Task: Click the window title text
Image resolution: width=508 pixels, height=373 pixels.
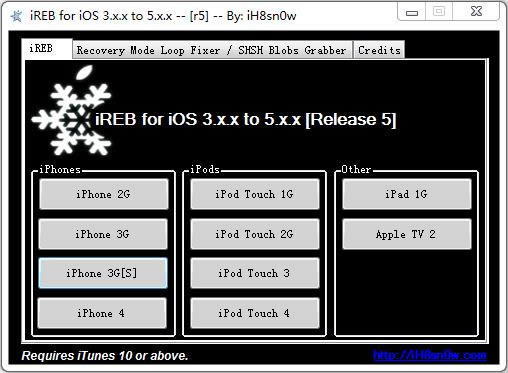Action: click(x=163, y=16)
